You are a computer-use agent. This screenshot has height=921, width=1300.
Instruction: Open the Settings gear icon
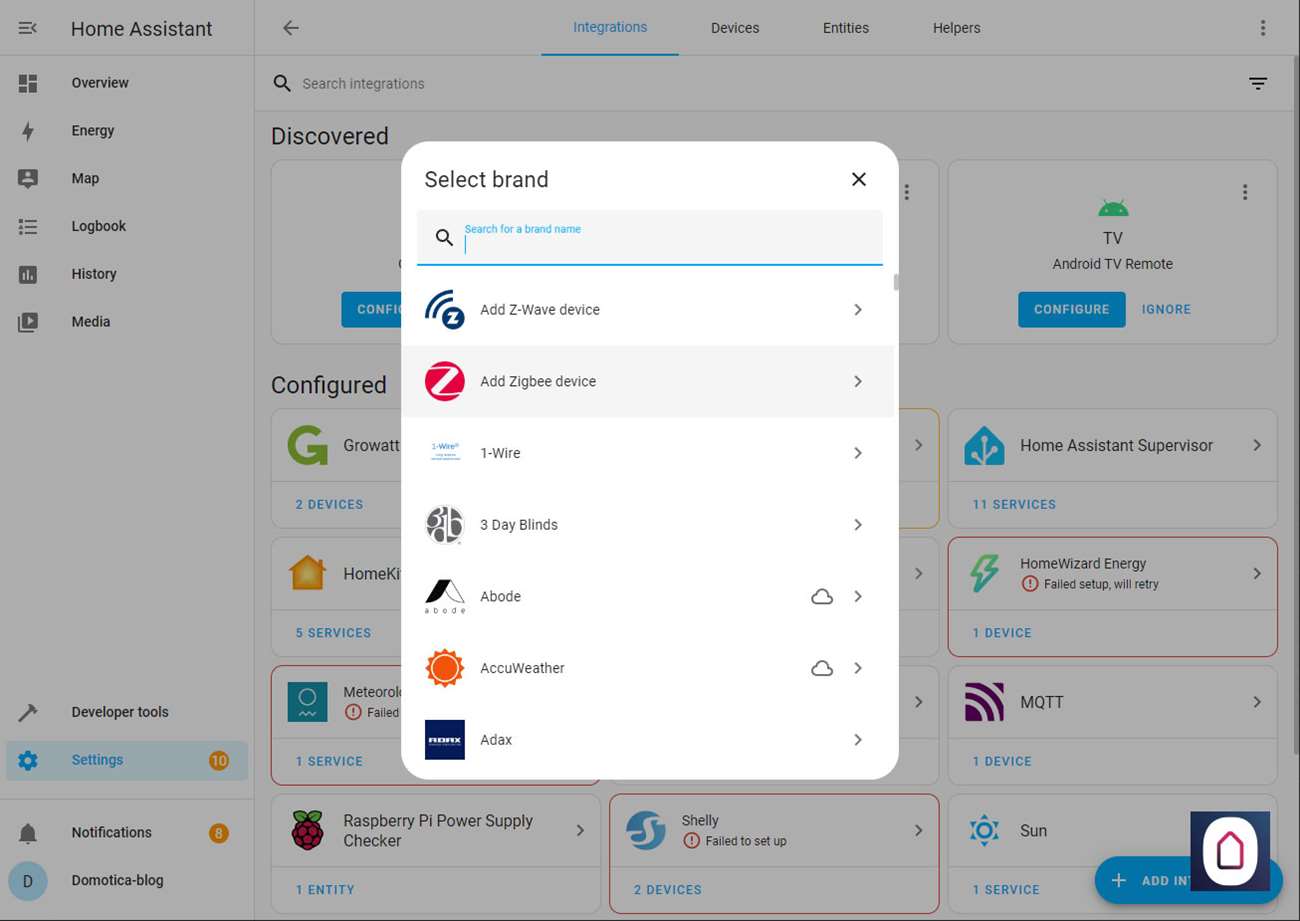tap(28, 760)
